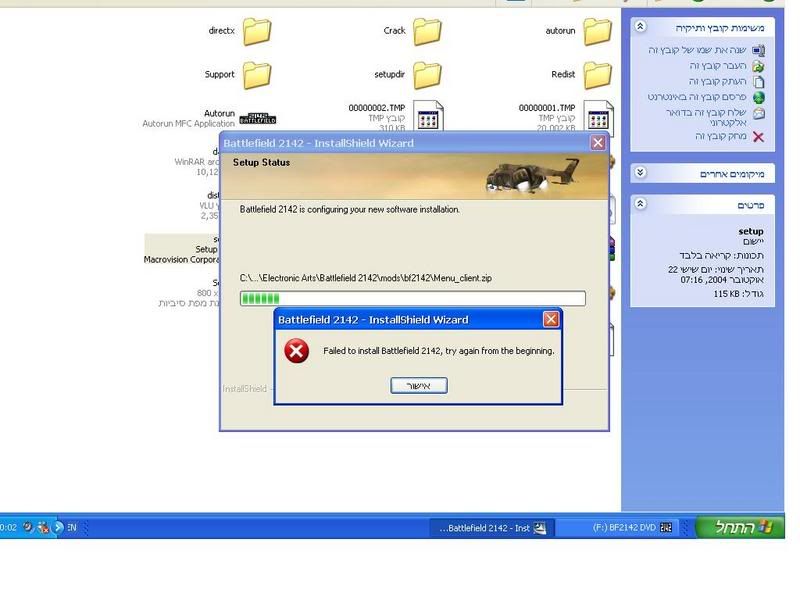This screenshot has height=600, width=800.
Task: Close the 'Failed to install' error dialog
Action: click(x=551, y=320)
